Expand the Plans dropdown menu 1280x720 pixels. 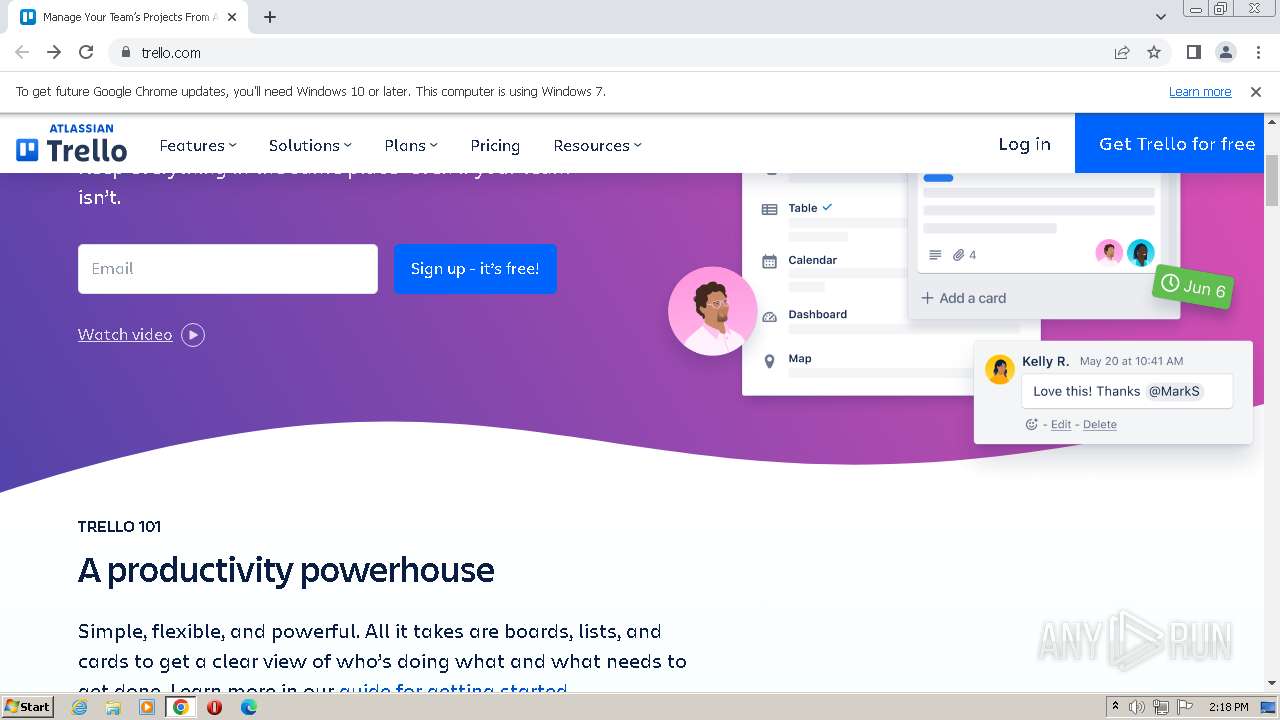pos(411,146)
